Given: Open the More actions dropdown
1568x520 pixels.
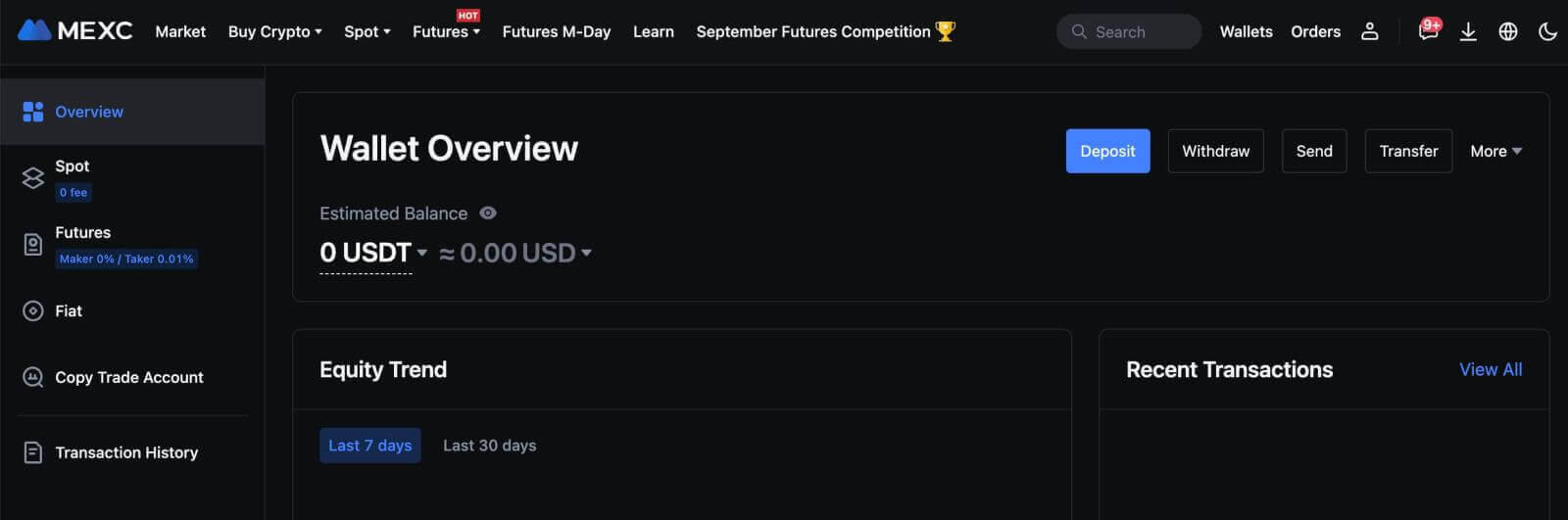Looking at the screenshot, I should pos(1495,151).
